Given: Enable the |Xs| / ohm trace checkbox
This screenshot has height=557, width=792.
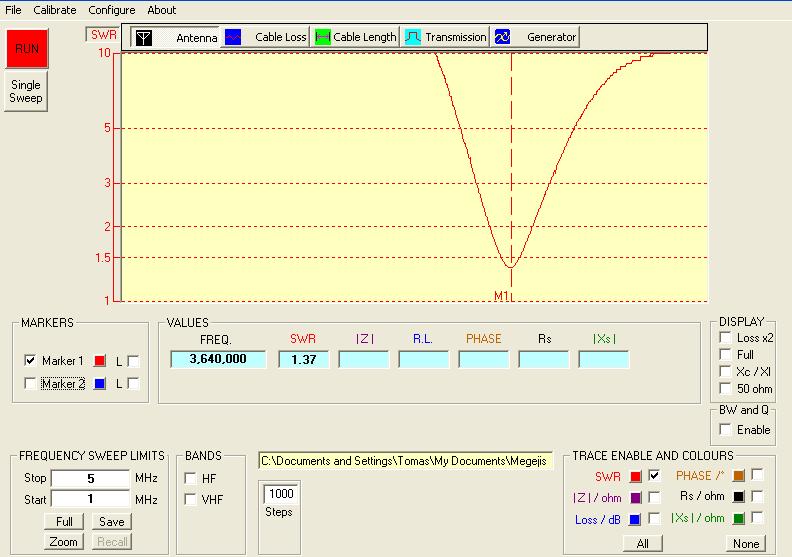Looking at the screenshot, I should tap(757, 517).
